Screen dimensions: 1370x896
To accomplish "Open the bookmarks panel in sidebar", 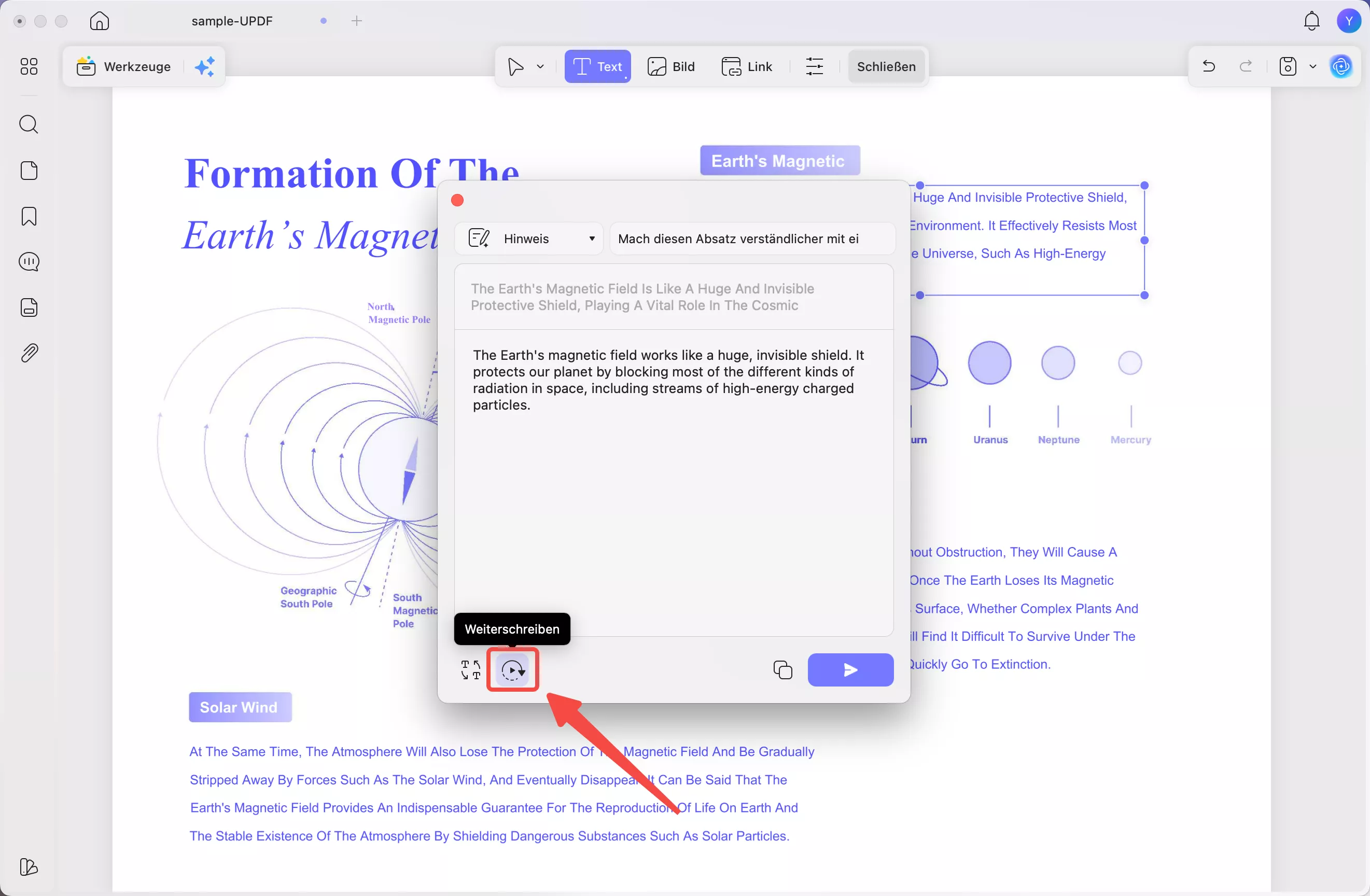I will (x=29, y=216).
